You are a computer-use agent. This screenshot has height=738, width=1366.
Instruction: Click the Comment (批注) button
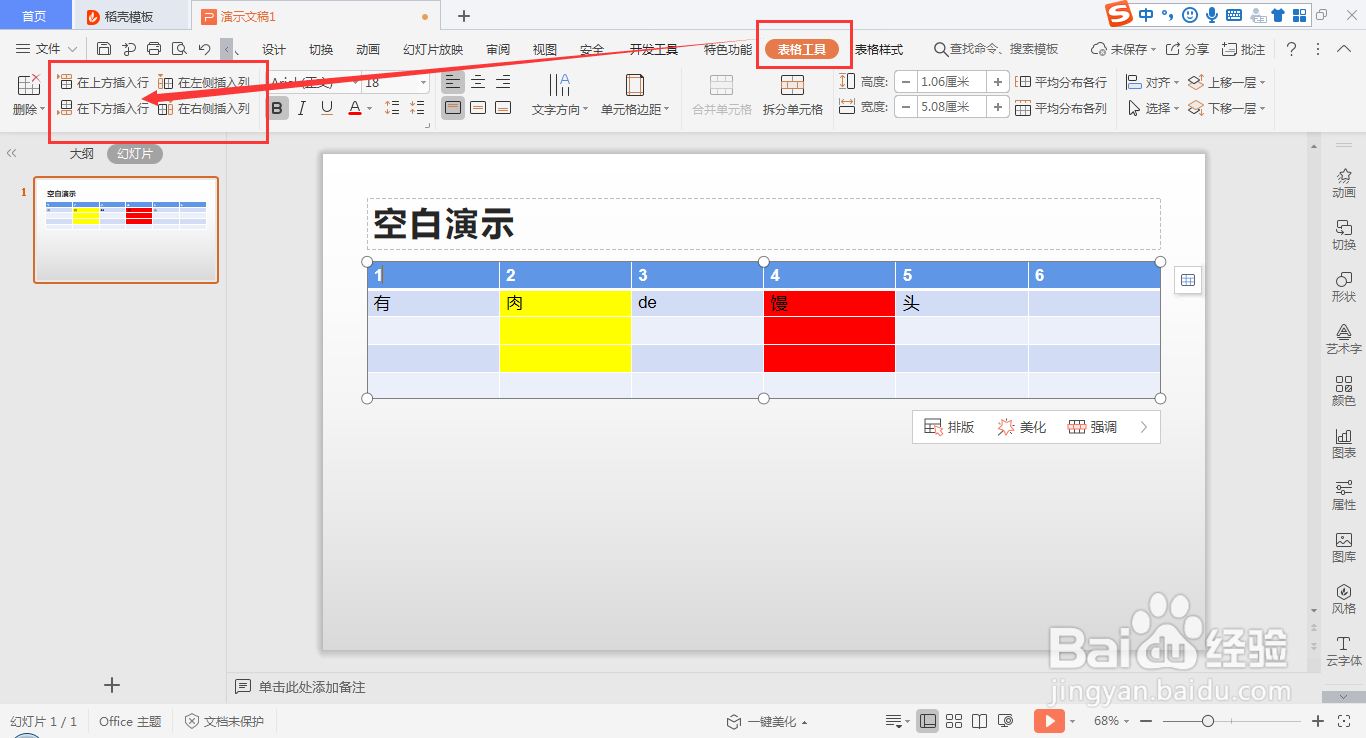click(x=1244, y=49)
